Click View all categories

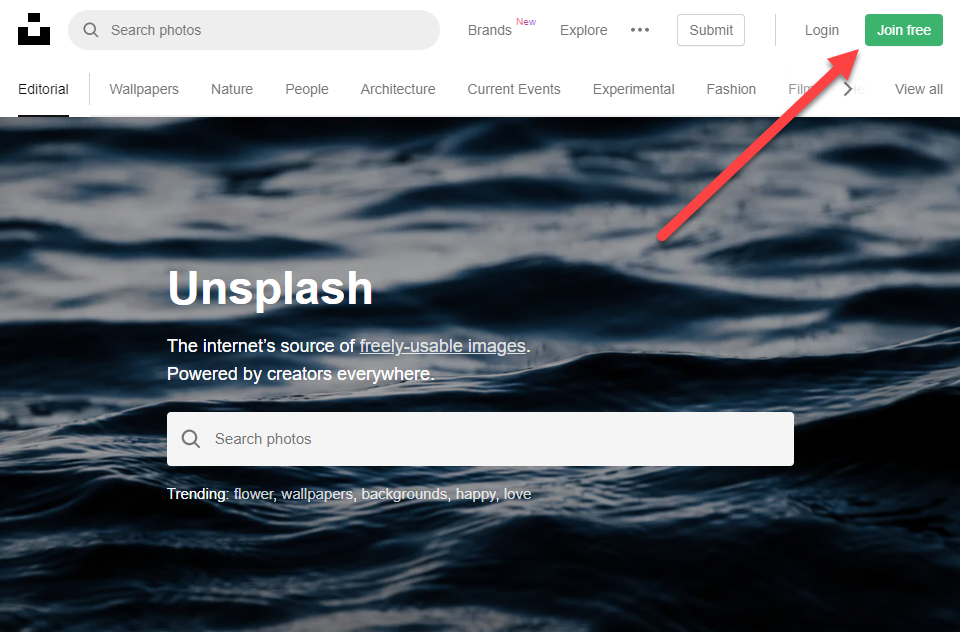tap(918, 89)
